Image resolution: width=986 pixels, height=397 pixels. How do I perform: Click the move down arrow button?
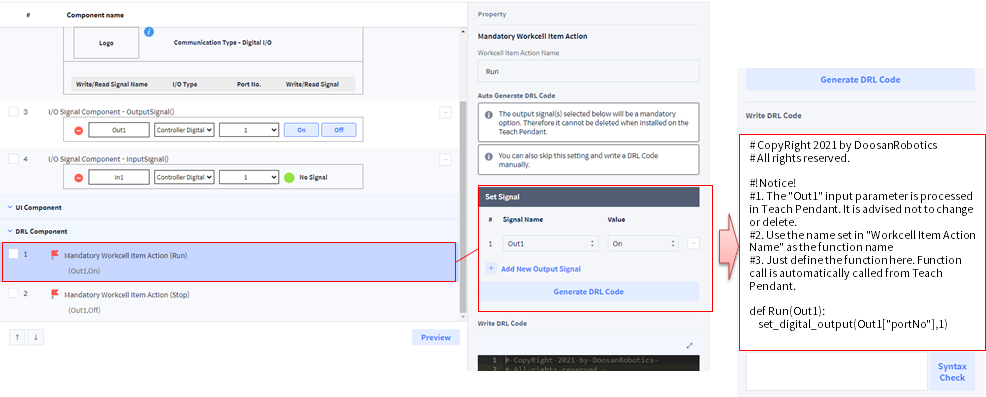pyautogui.click(x=36, y=337)
